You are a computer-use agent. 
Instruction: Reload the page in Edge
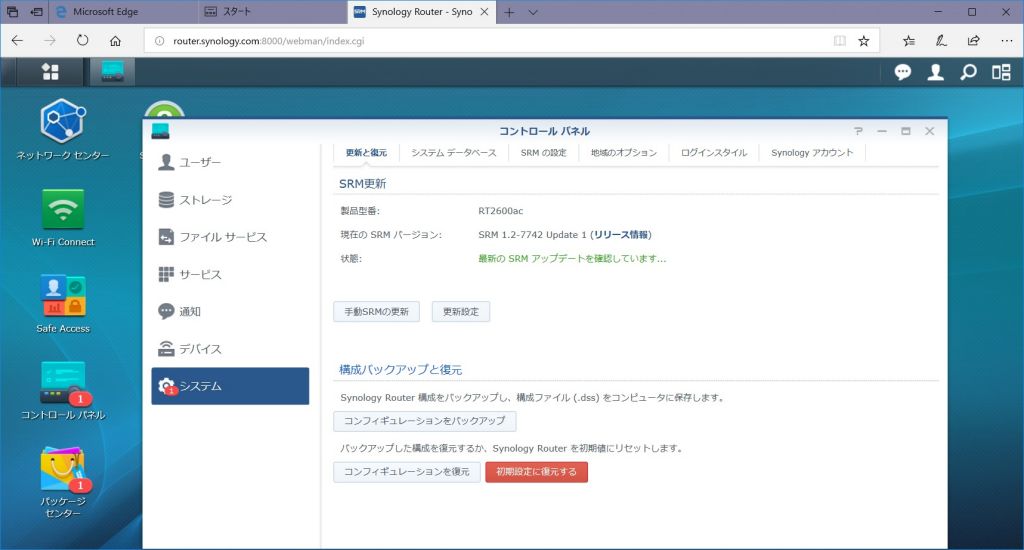(x=82, y=40)
